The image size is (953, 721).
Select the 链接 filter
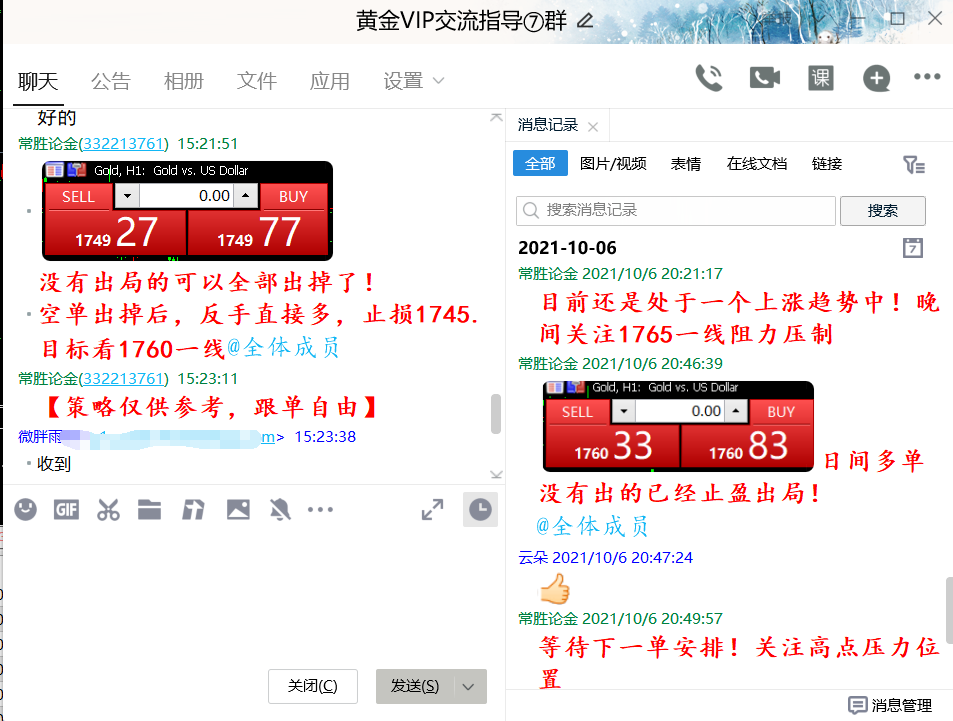[827, 164]
